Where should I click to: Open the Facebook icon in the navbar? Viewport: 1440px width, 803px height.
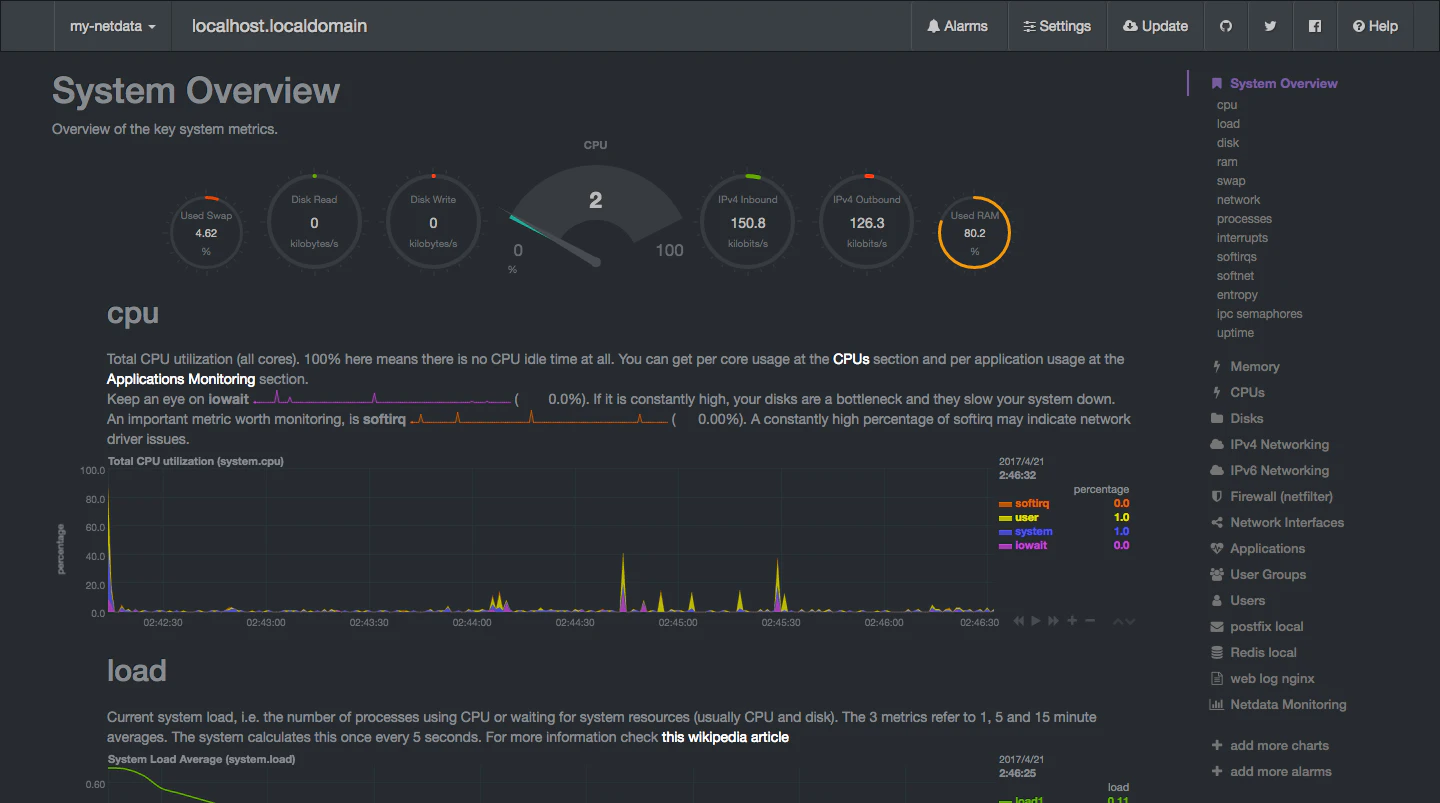[1315, 26]
